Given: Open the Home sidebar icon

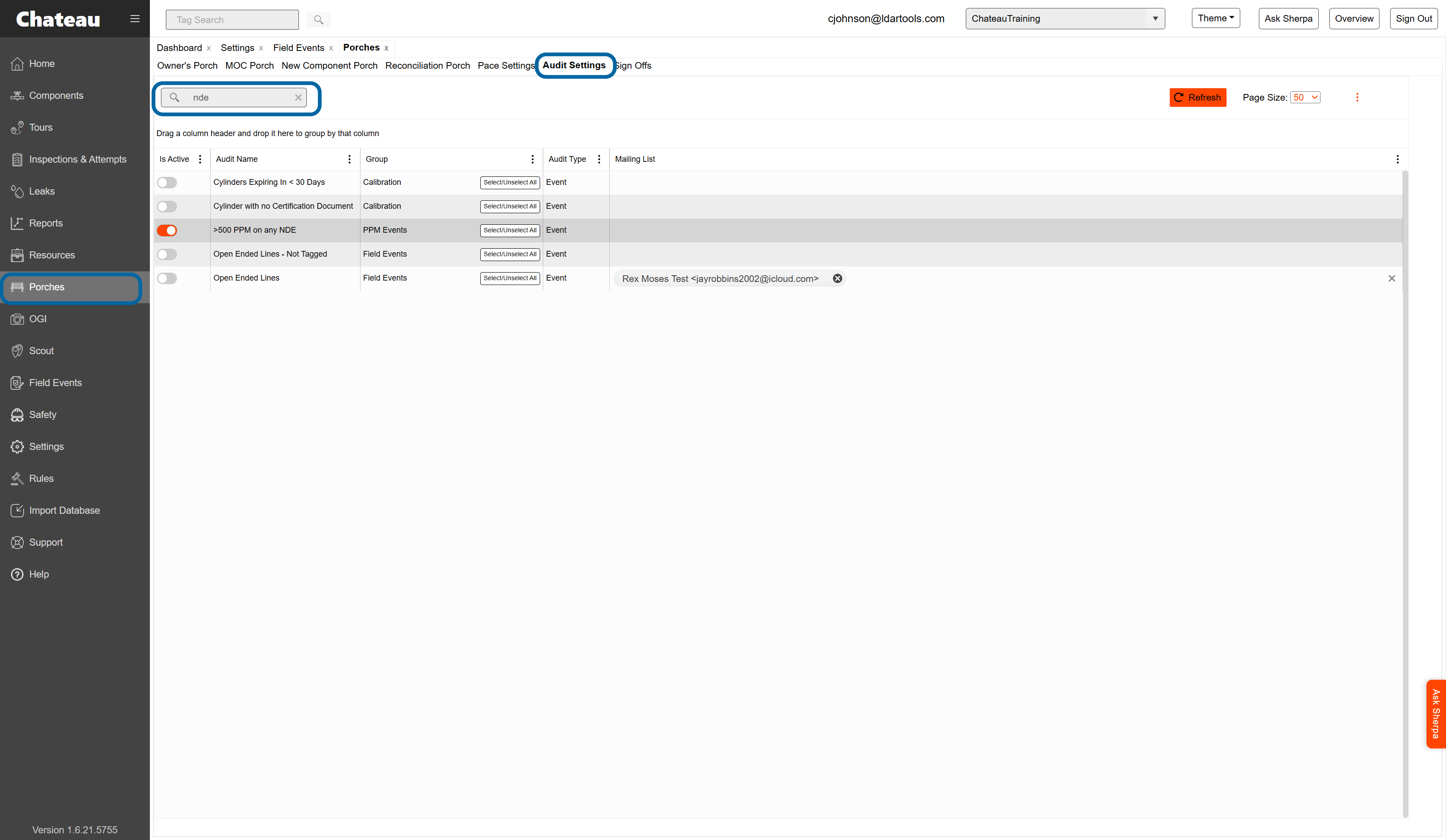Looking at the screenshot, I should [x=17, y=64].
